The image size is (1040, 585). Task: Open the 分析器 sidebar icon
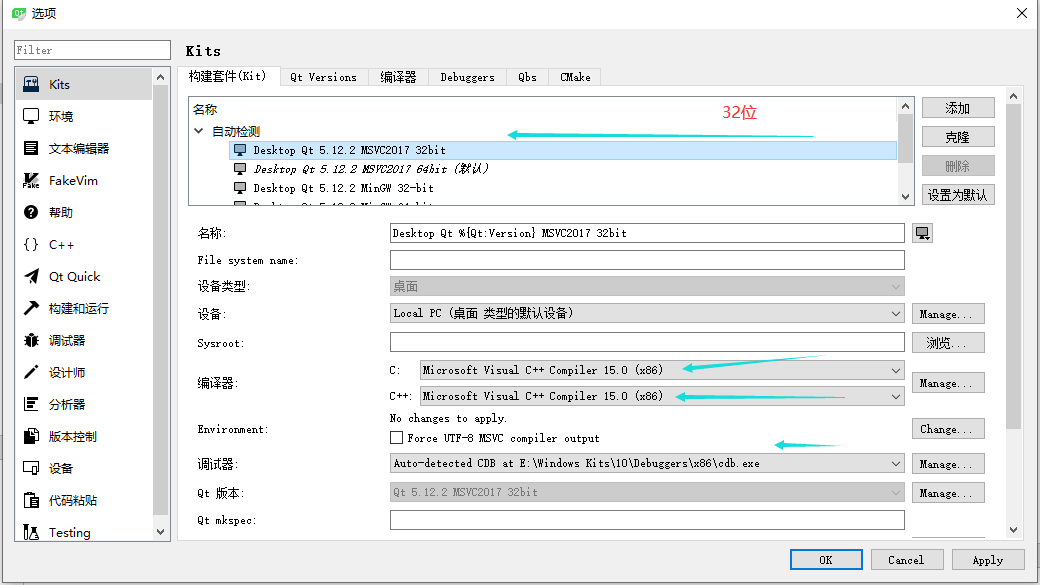tap(31, 404)
